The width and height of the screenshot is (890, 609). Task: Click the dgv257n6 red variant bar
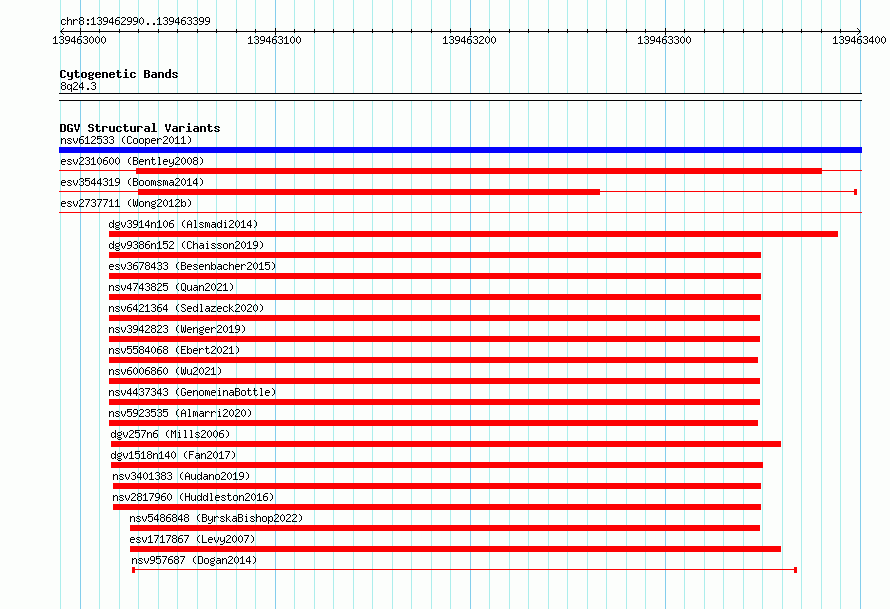(x=446, y=444)
